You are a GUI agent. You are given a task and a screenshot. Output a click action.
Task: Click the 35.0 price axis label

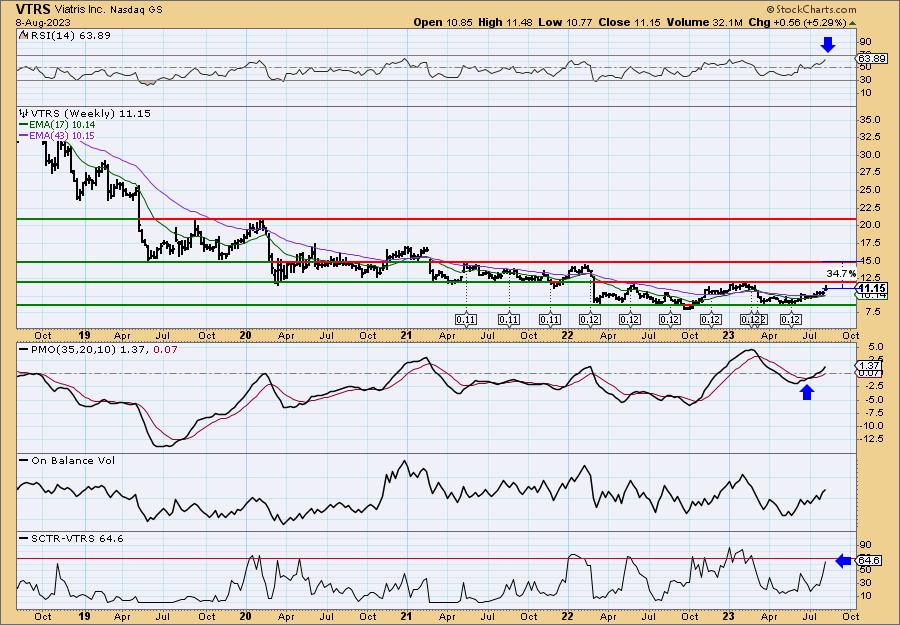[x=870, y=119]
